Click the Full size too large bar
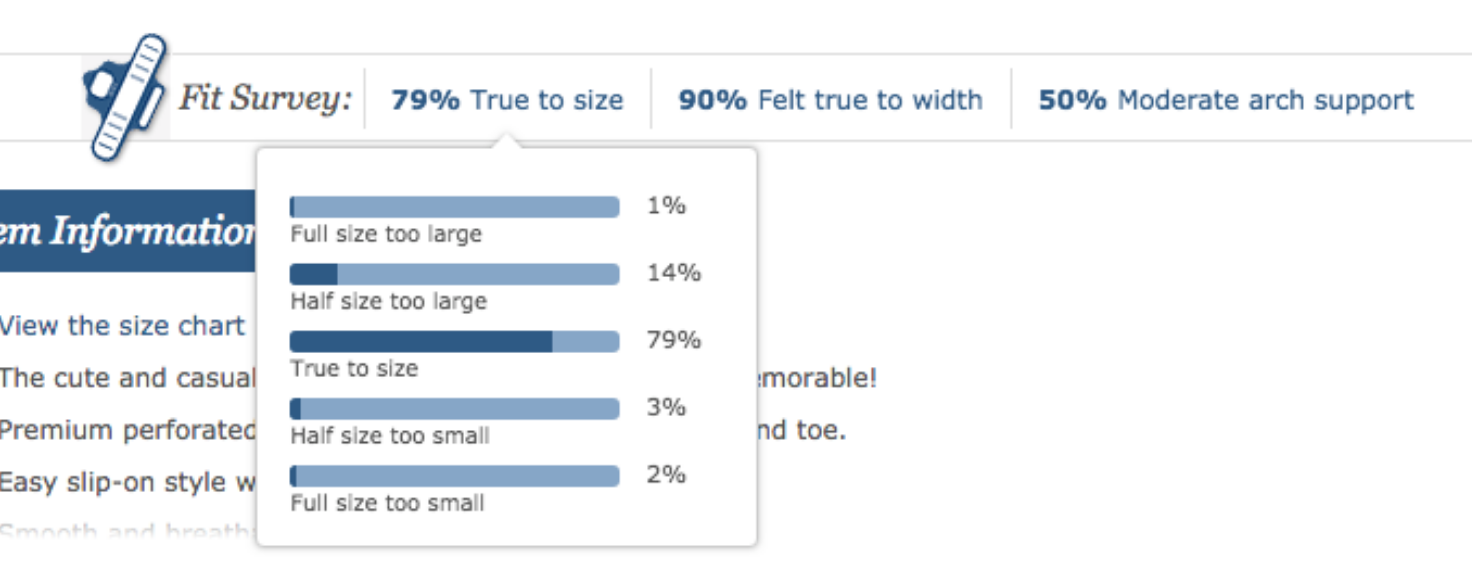1472x564 pixels. [454, 207]
